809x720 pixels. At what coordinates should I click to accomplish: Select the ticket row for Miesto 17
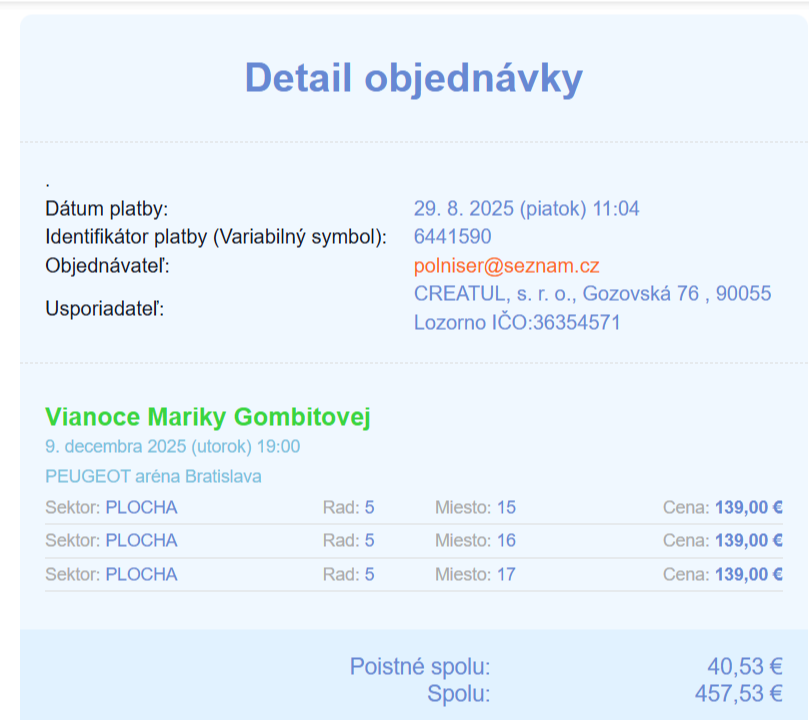click(413, 574)
